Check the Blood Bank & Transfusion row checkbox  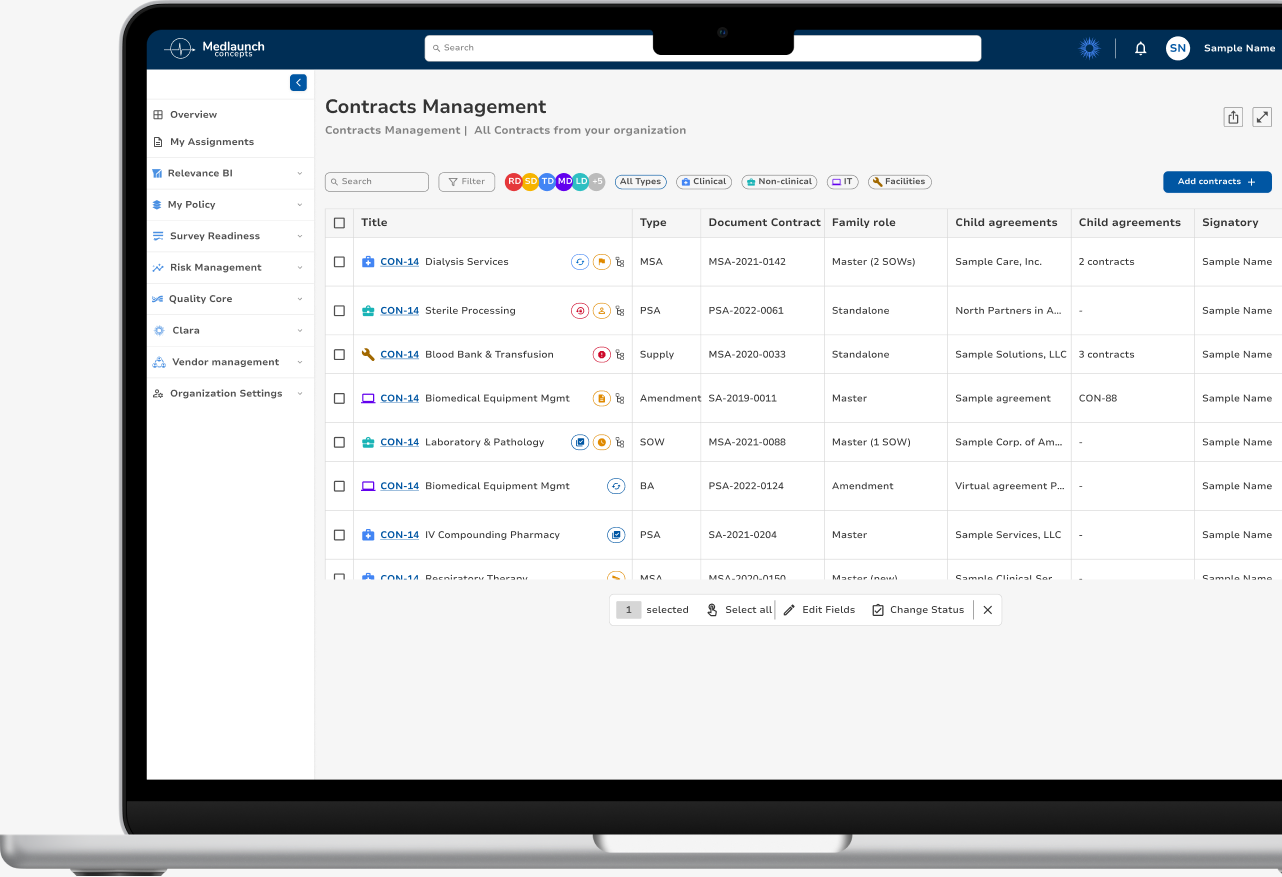(x=339, y=355)
